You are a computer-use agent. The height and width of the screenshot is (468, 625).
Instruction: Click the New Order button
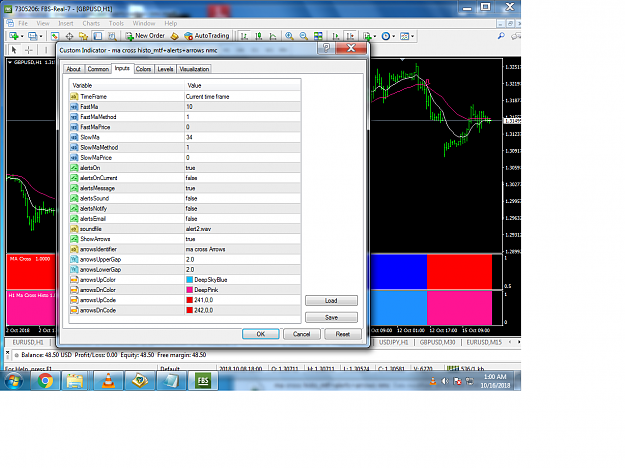[145, 36]
